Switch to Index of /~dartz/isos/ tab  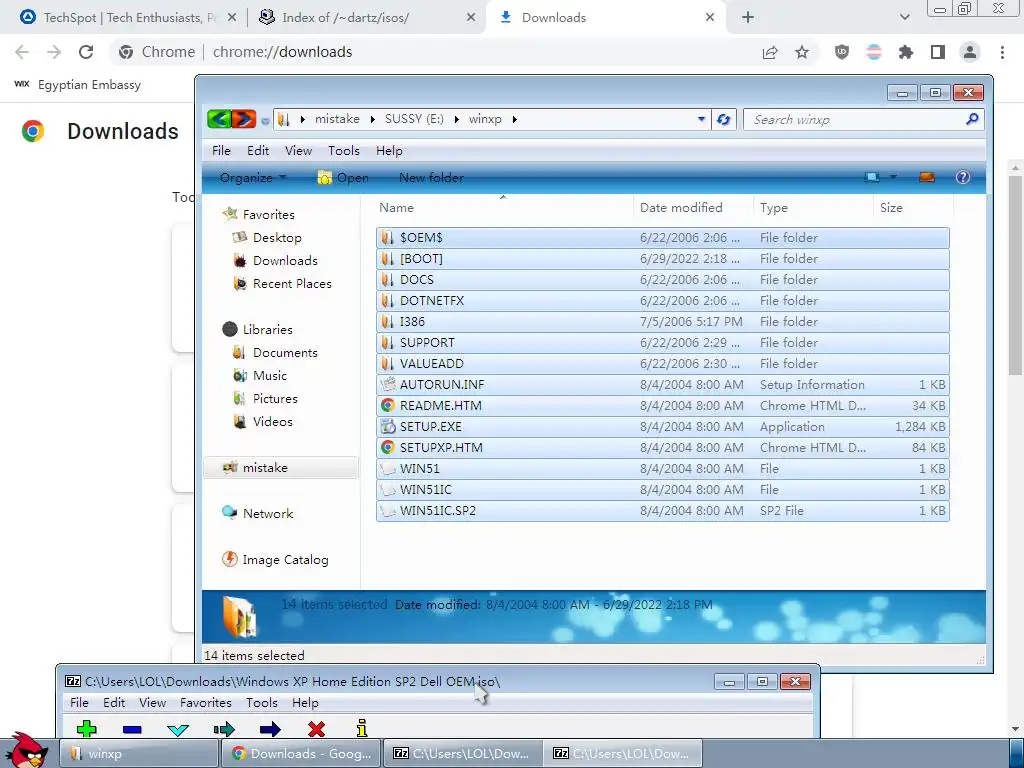pyautogui.click(x=367, y=18)
